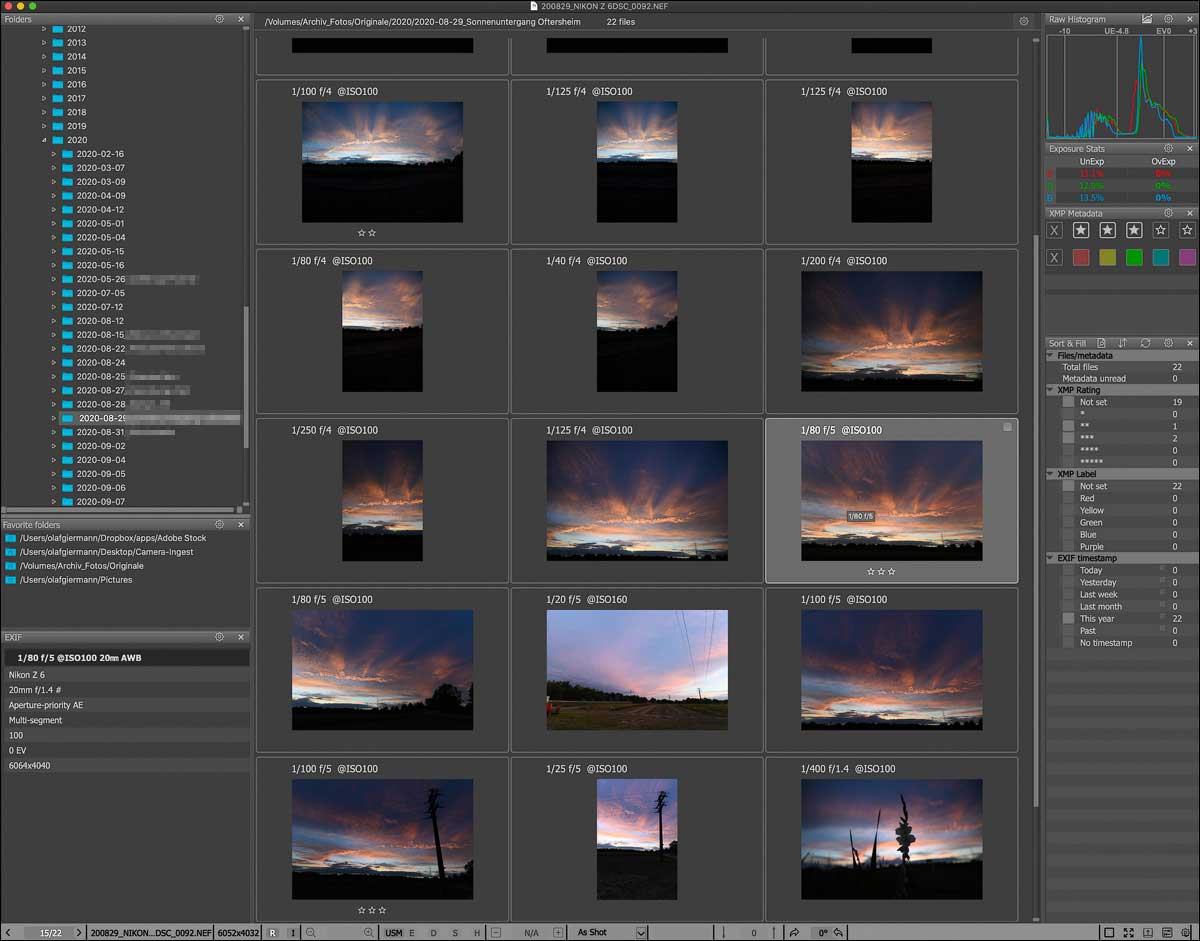1200x941 pixels.
Task: Open favorite folder /Users/olafgiermann/Pictures
Action: [x=75, y=580]
